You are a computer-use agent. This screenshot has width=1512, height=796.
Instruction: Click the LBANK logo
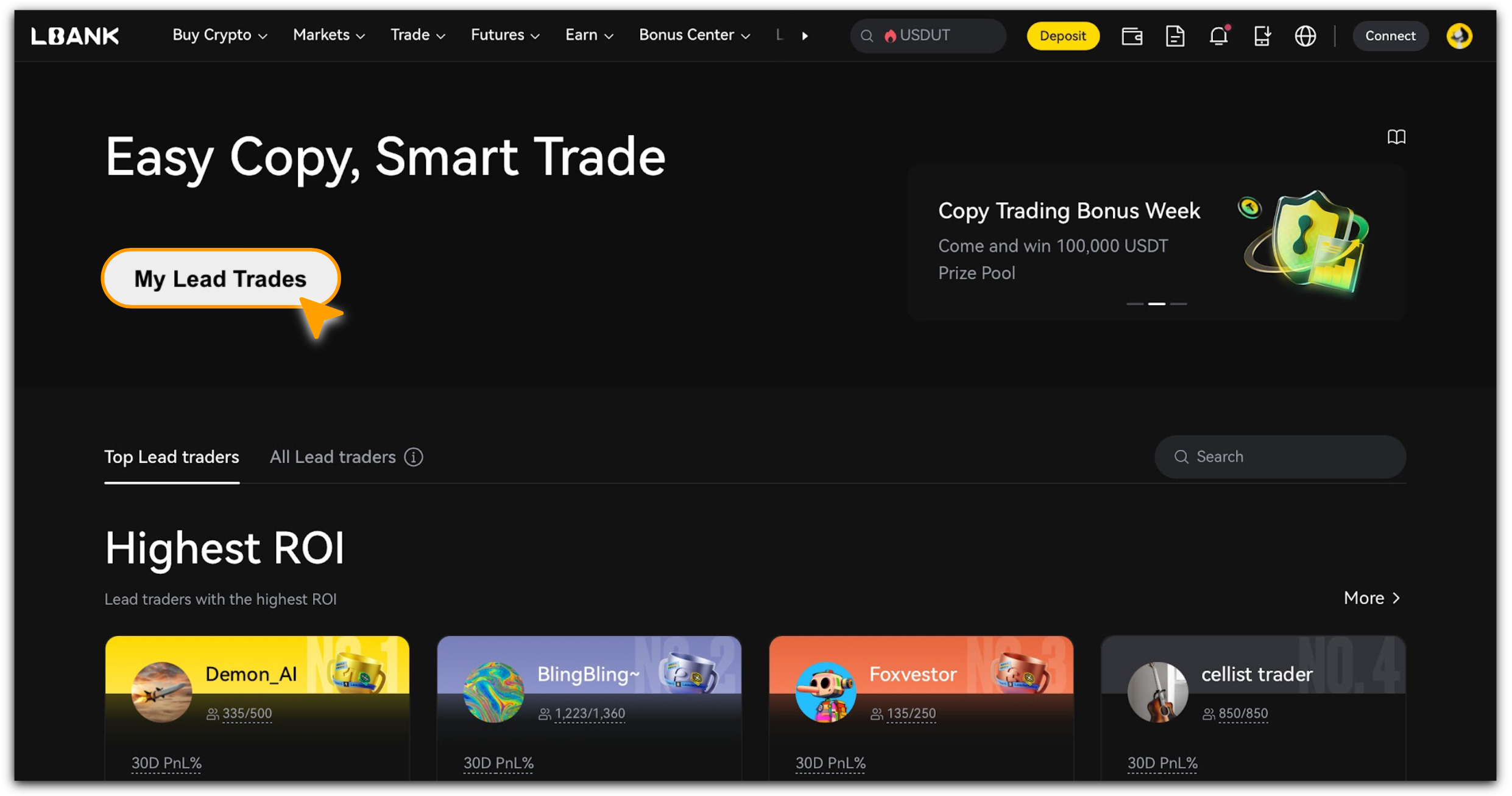pyautogui.click(x=75, y=36)
